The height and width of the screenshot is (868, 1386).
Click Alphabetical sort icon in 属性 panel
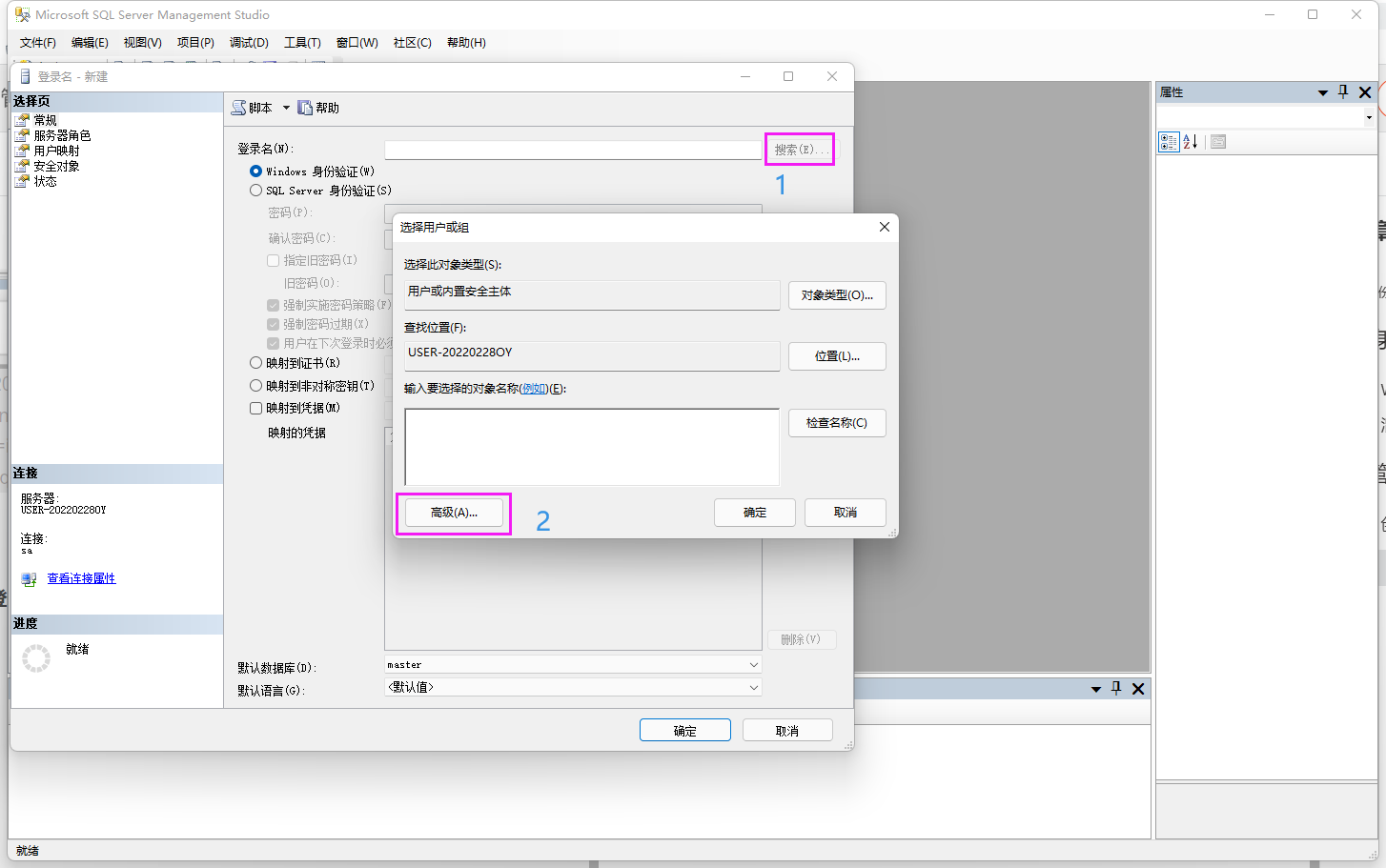pyautogui.click(x=1191, y=142)
